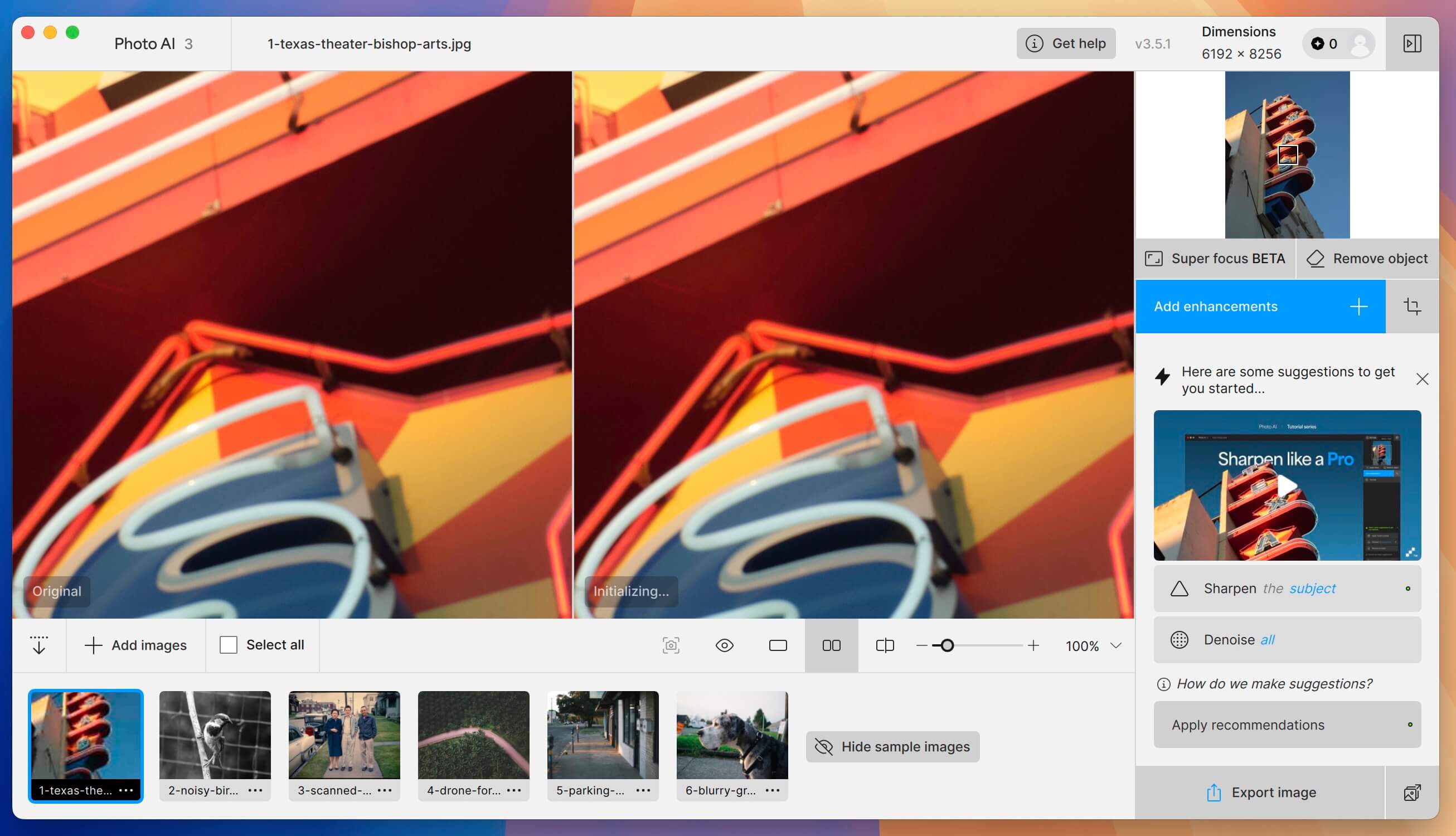Screen dimensions: 1456x836
Task: Open options menu for 2-noisy-bir...
Action: [x=255, y=791]
